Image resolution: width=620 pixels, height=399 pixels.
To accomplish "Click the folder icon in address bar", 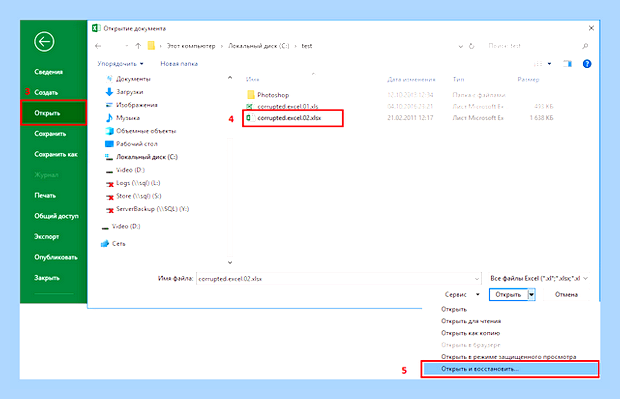I will pyautogui.click(x=151, y=46).
